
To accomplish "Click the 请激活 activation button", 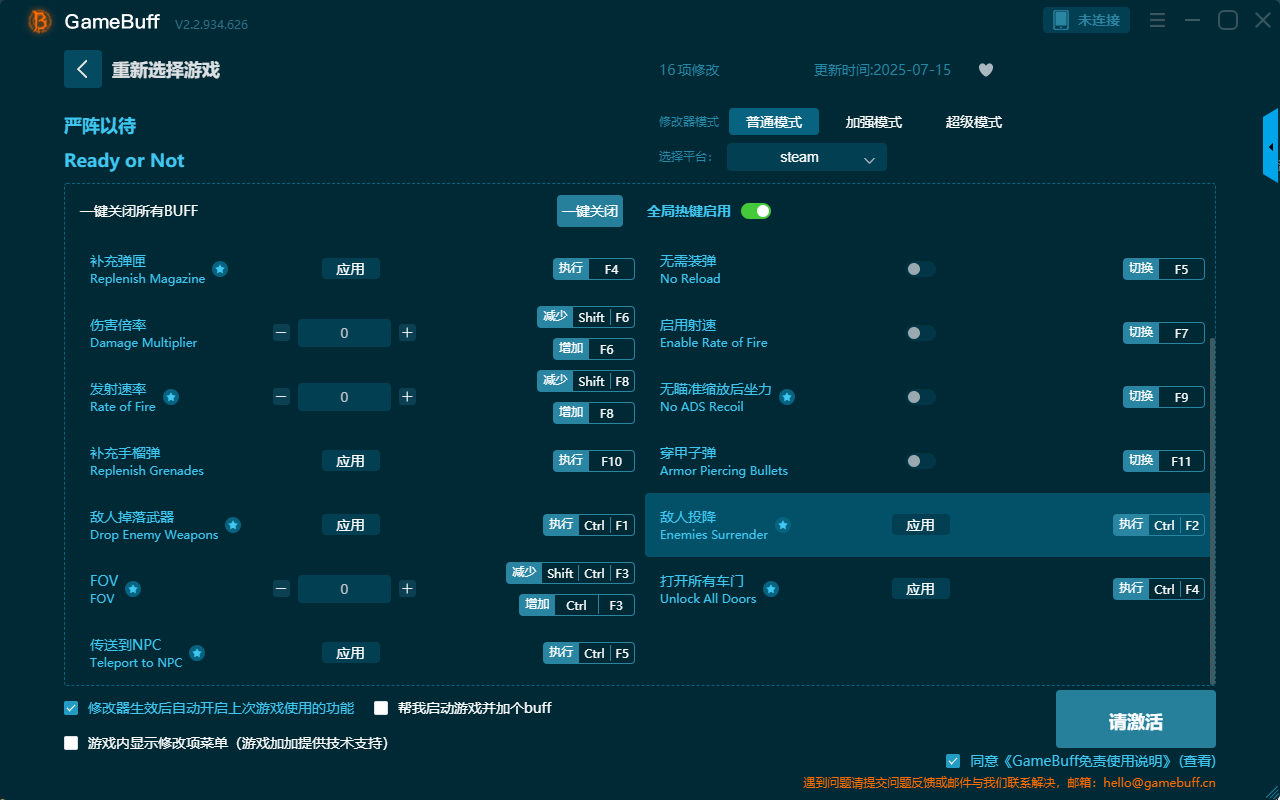I will (1135, 719).
